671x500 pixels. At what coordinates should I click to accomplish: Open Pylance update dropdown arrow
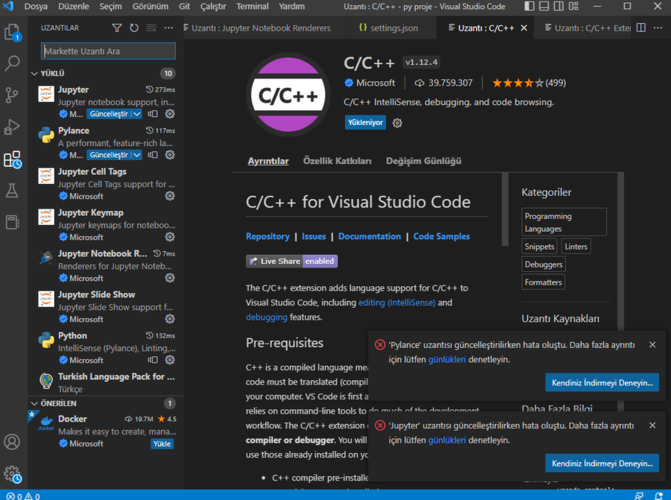tap(137, 155)
